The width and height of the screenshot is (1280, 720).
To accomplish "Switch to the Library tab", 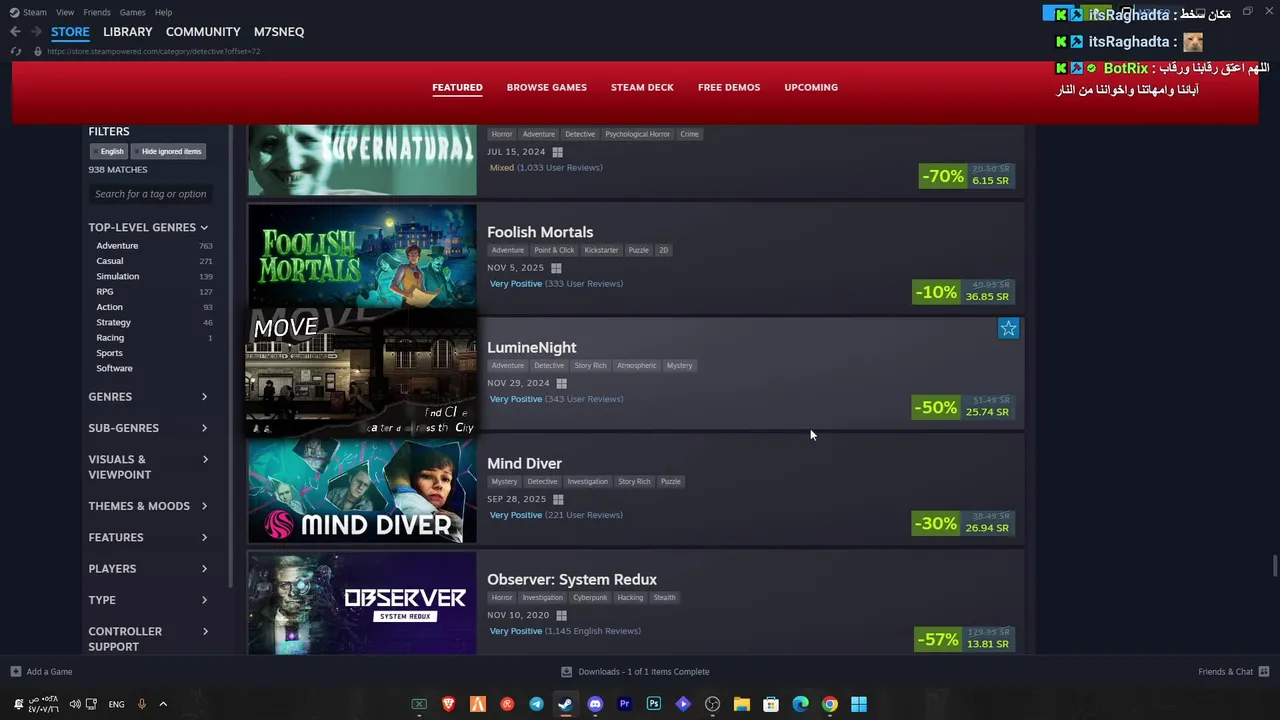I will (x=128, y=32).
